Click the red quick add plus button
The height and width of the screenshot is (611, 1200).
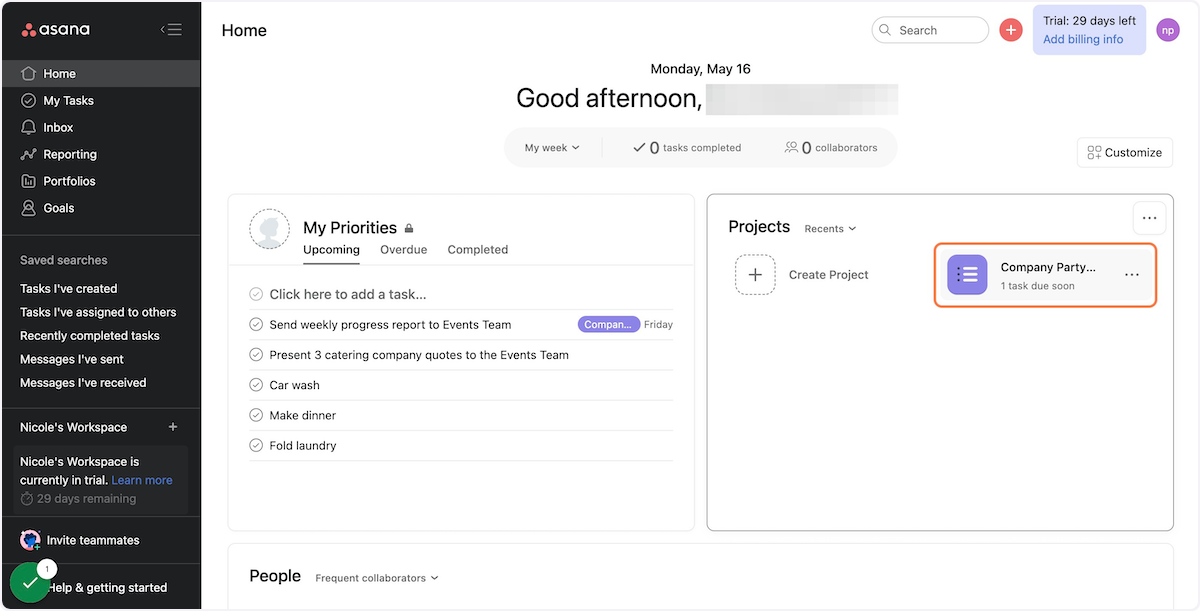pos(1011,30)
